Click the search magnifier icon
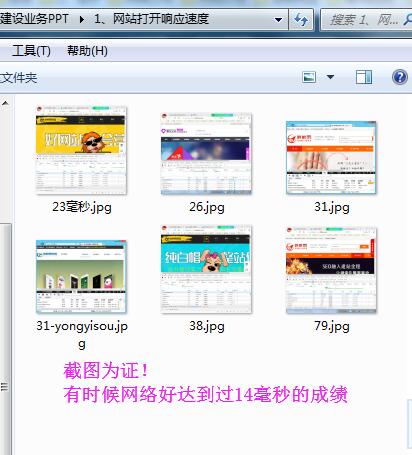The image size is (412, 455). [x=407, y=20]
